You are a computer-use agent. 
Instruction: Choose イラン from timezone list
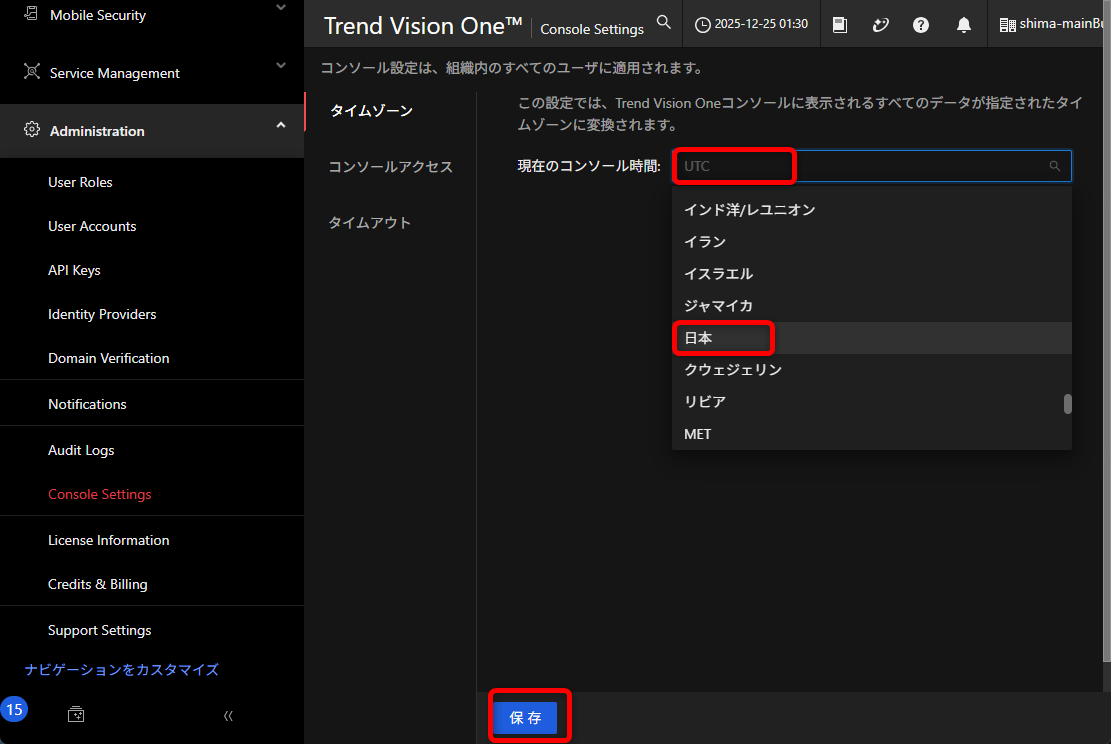[x=872, y=242]
